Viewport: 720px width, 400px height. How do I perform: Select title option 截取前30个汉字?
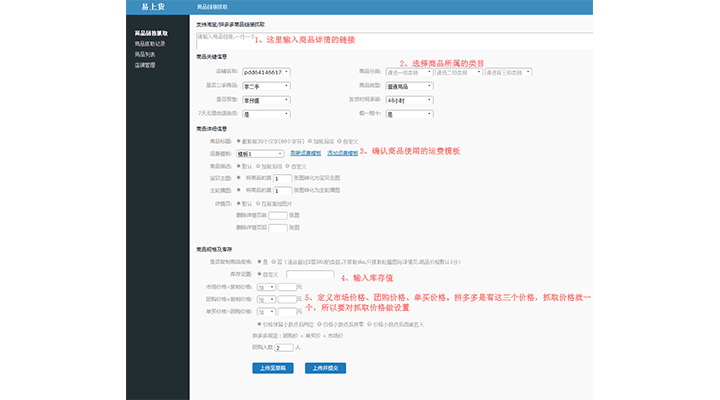pos(238,141)
